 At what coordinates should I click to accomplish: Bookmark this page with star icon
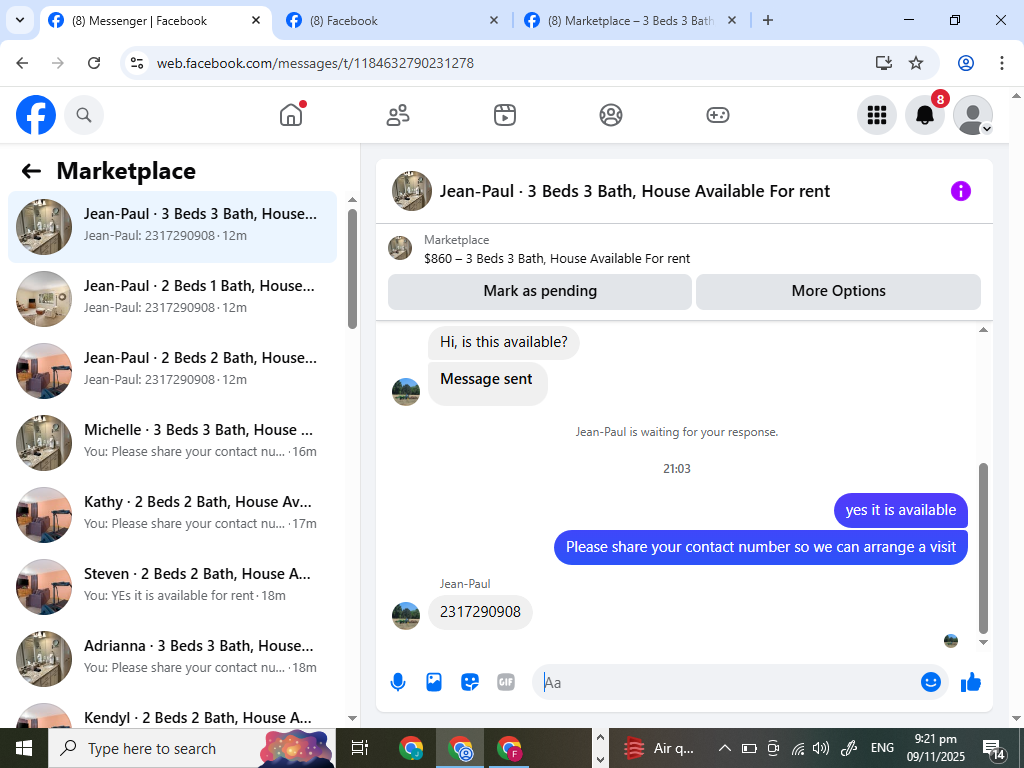pos(916,63)
